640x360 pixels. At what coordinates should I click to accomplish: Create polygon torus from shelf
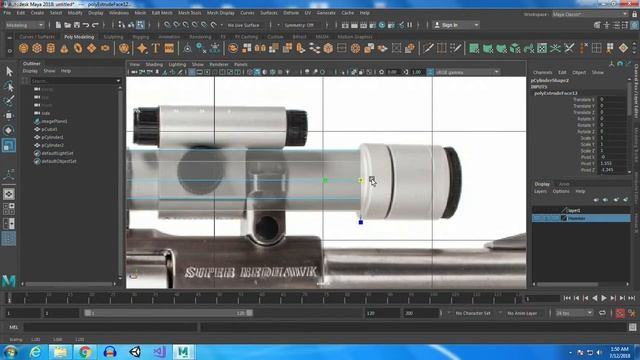pos(78,49)
